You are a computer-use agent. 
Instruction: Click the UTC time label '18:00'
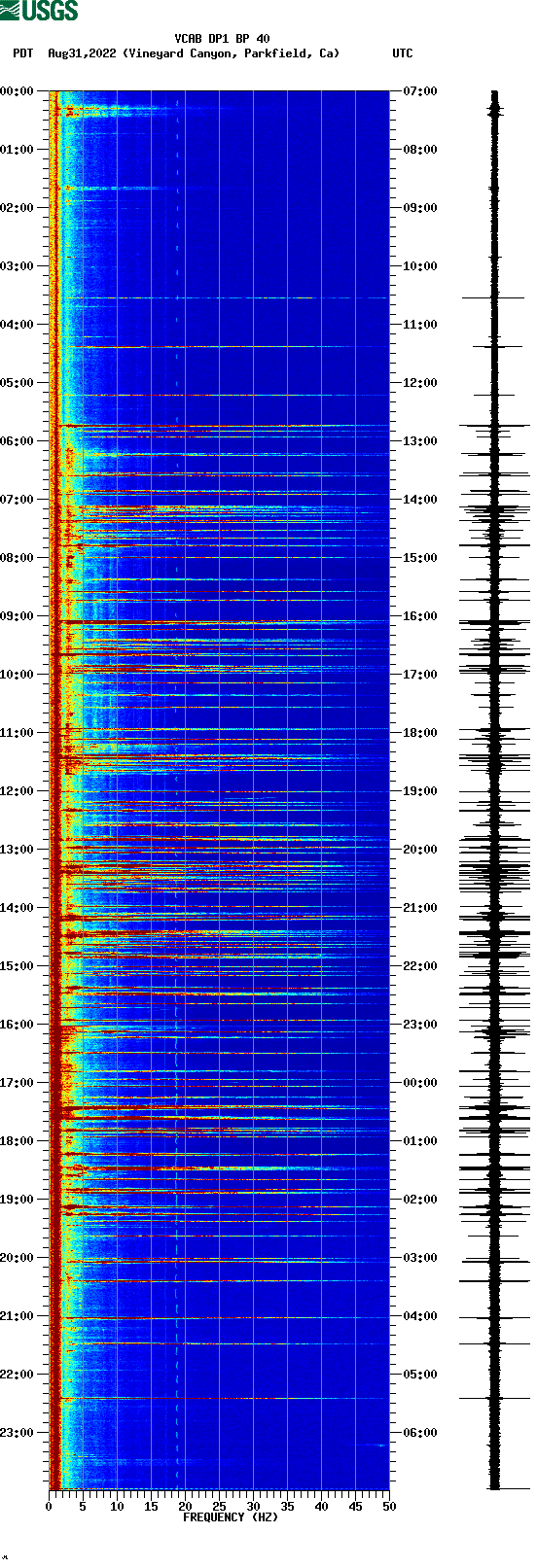[420, 733]
